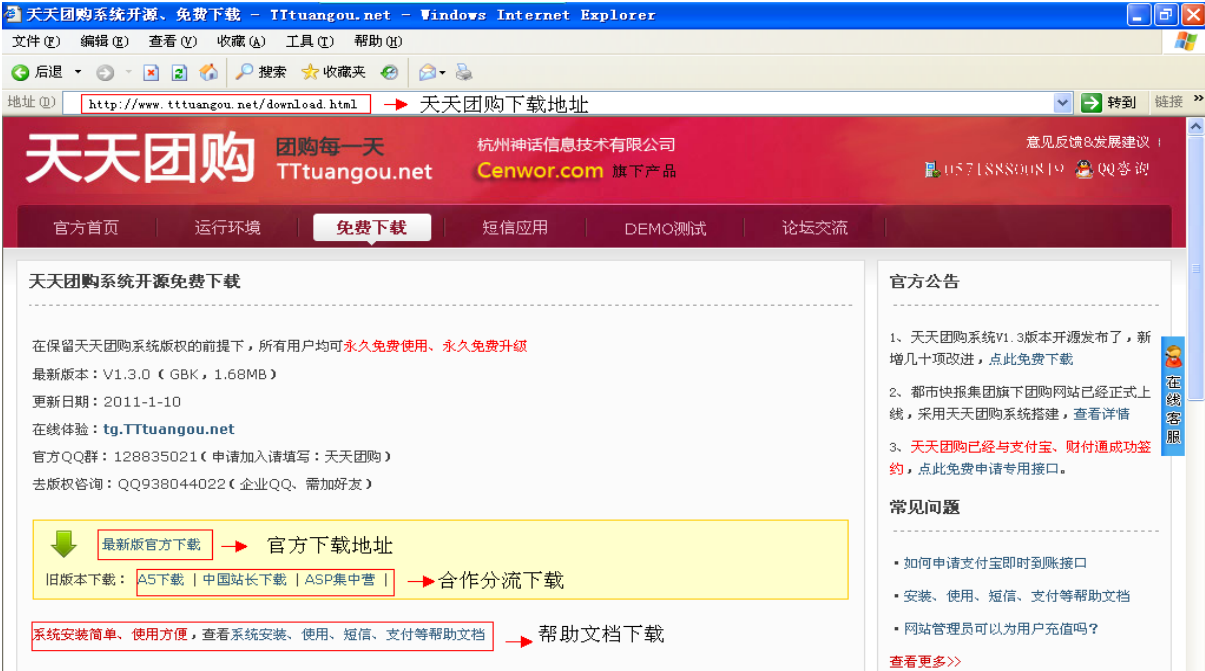Click the Stop loading icon
The height and width of the screenshot is (671, 1205).
[151, 72]
